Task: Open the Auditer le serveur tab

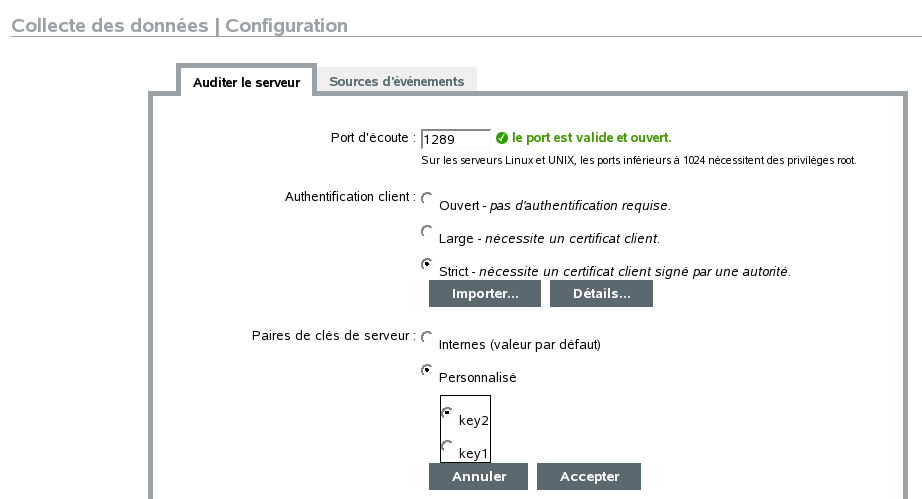Action: click(246, 82)
